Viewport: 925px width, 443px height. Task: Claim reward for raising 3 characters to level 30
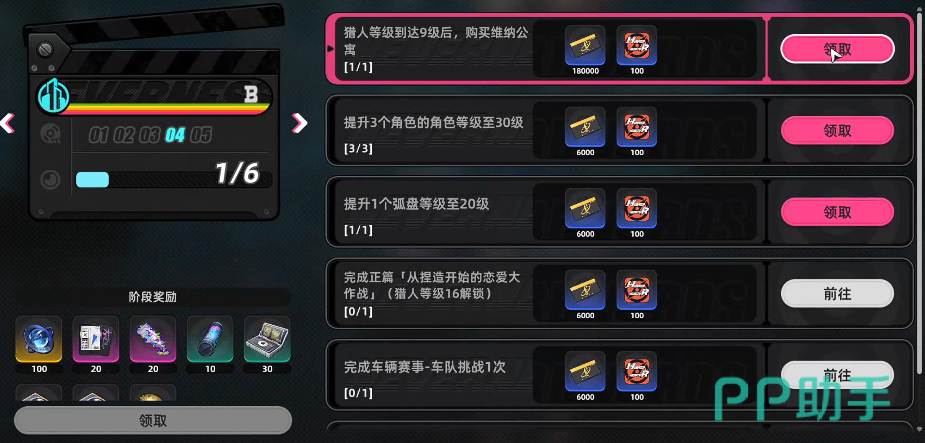[x=837, y=130]
